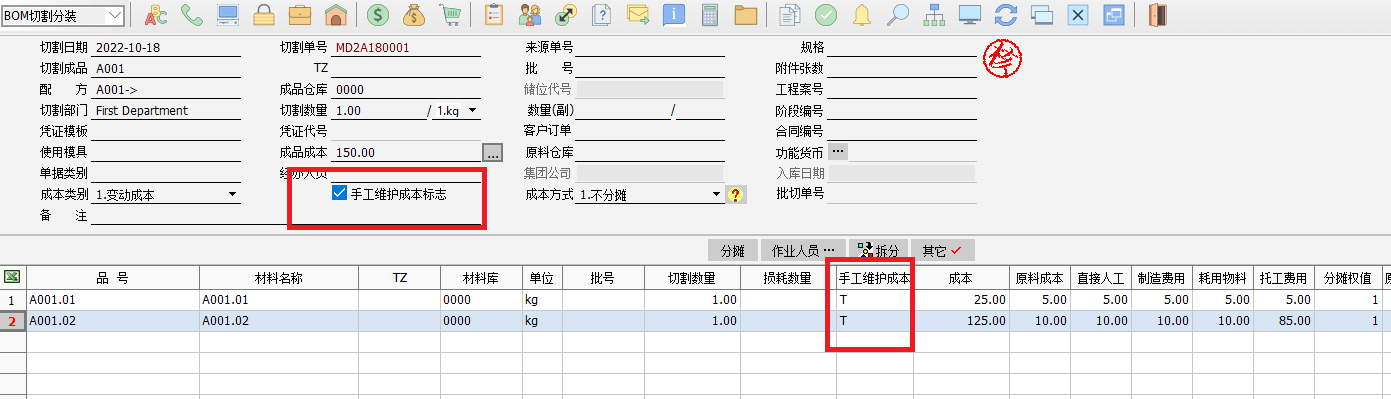Click cell A001.01 in 品号 column
Image resolution: width=1391 pixels, height=399 pixels.
tap(112, 299)
